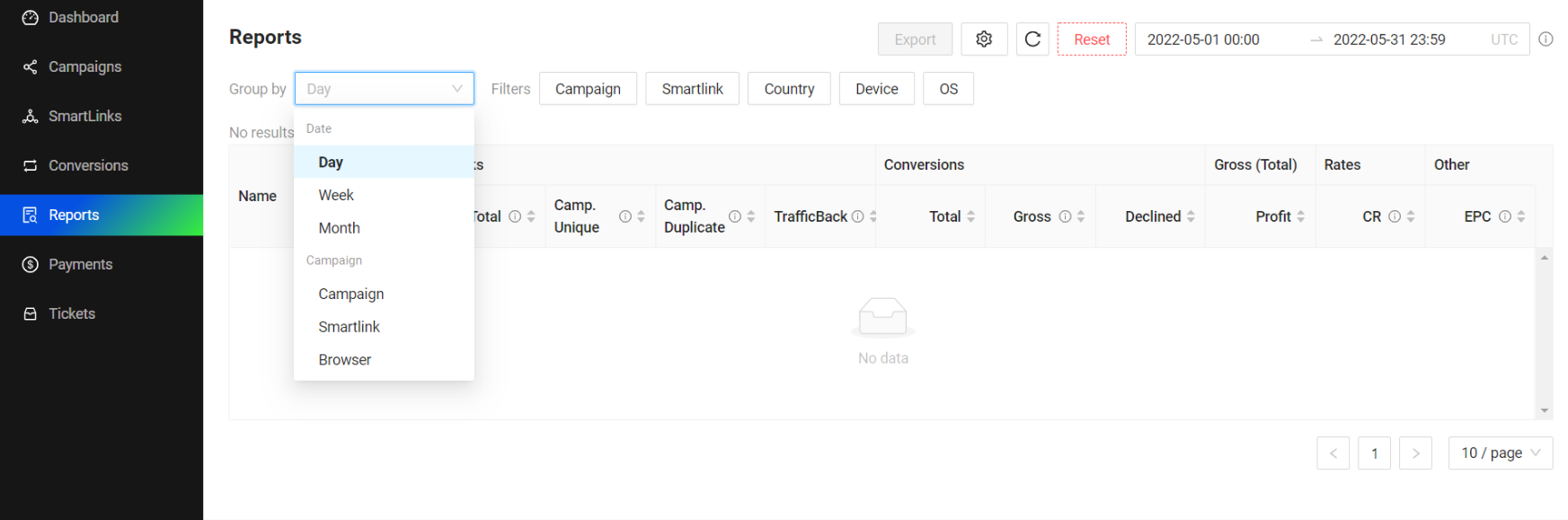The width and height of the screenshot is (1568, 520).
Task: Go to previous page arrow
Action: pyautogui.click(x=1333, y=454)
